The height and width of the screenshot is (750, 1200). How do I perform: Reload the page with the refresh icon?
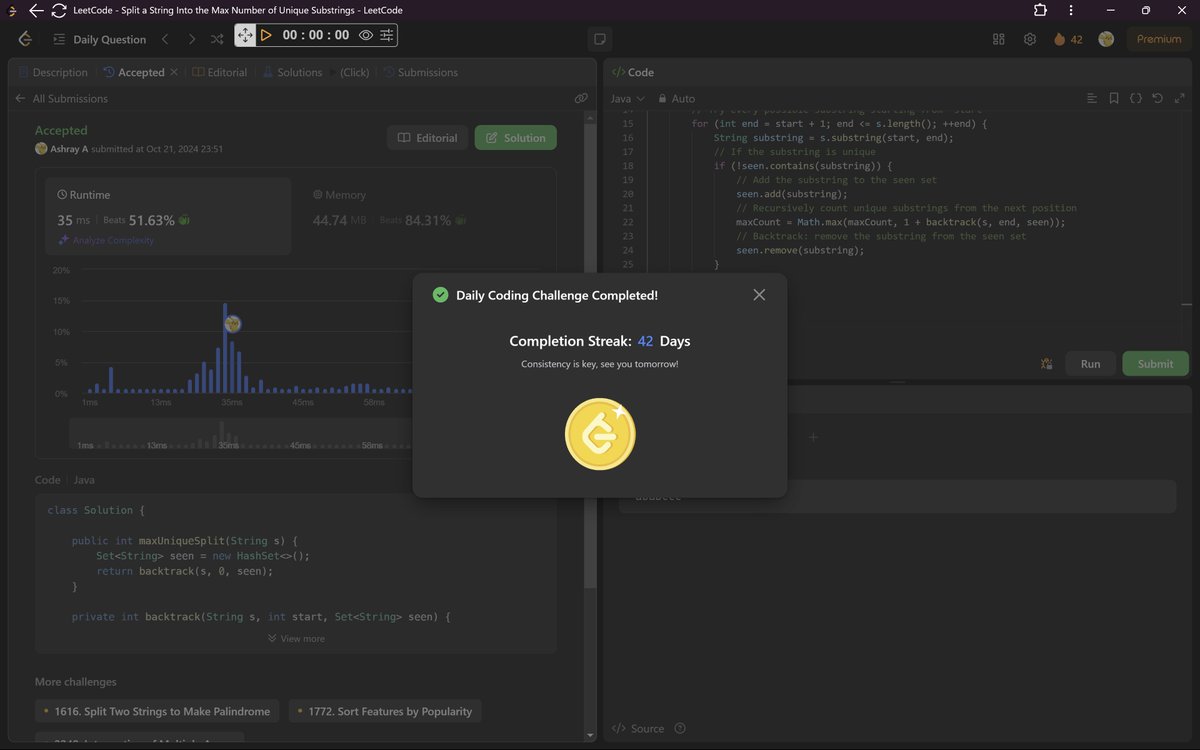[59, 10]
